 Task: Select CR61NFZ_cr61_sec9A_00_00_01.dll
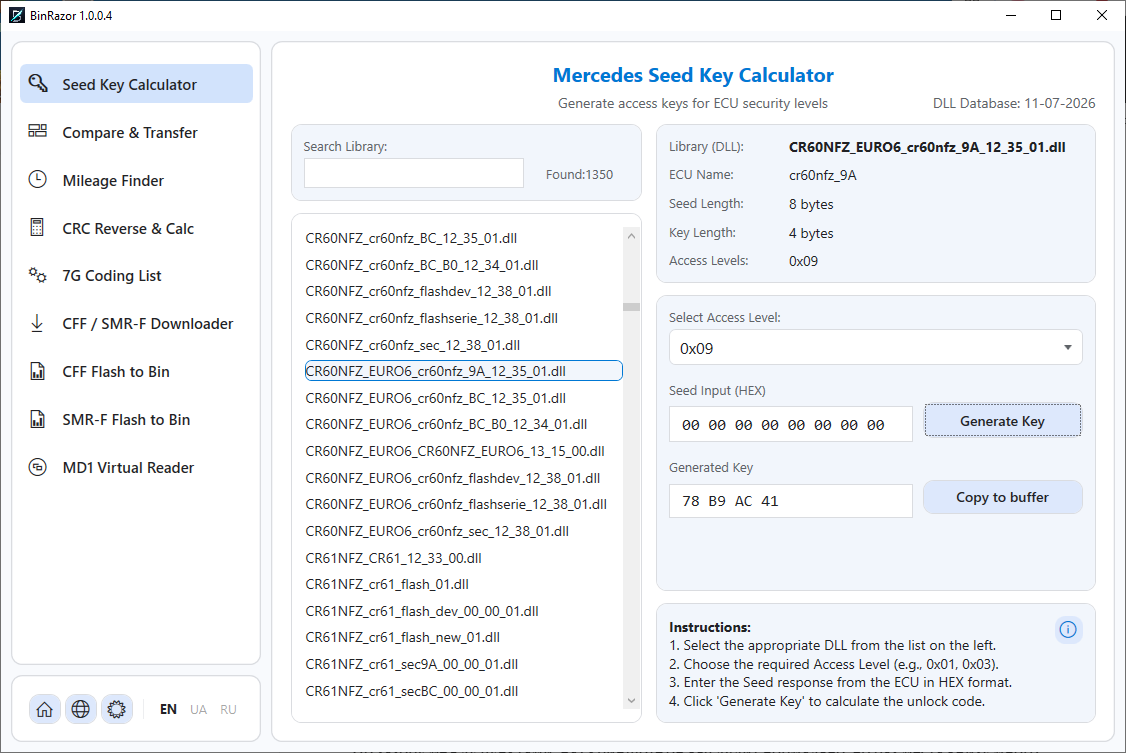point(464,664)
